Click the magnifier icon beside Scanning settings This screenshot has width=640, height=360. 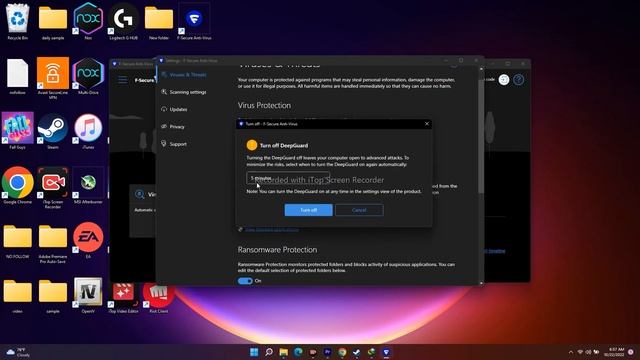coord(164,92)
